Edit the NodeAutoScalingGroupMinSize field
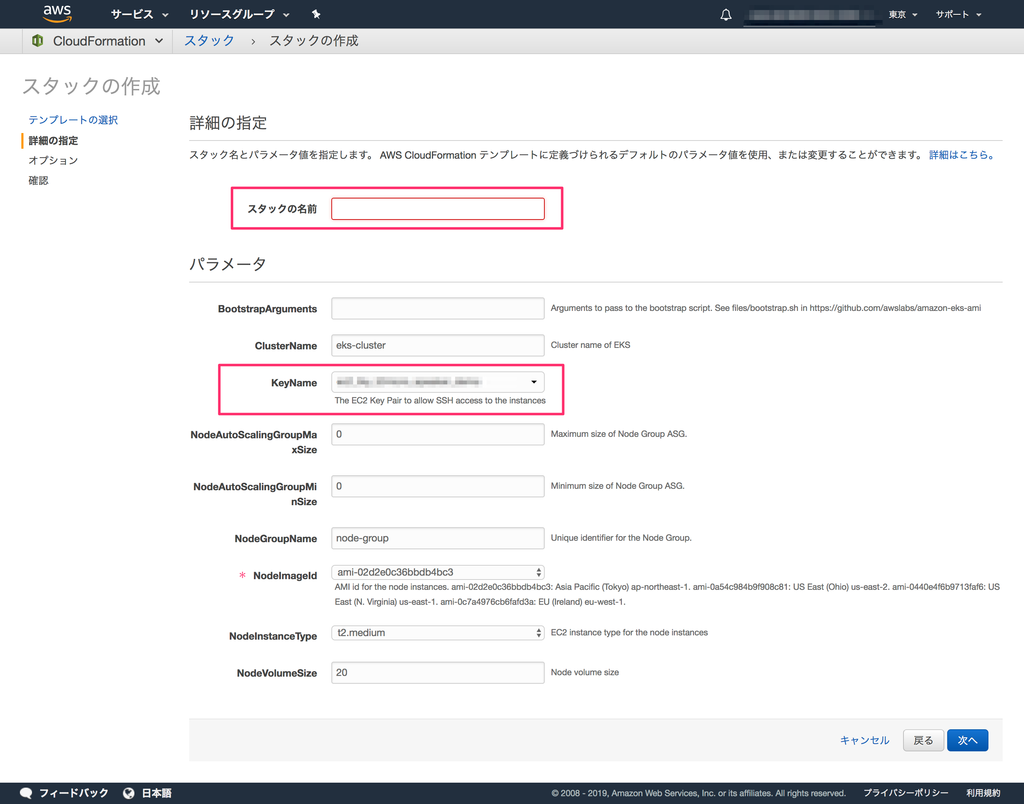This screenshot has width=1024, height=804. (438, 486)
